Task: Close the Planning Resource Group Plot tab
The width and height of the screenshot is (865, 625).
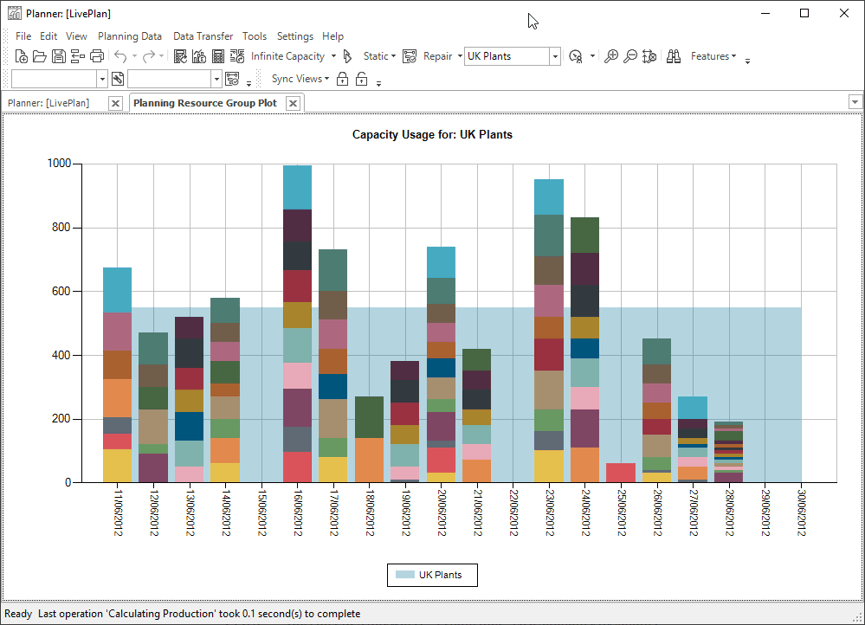Action: (293, 103)
